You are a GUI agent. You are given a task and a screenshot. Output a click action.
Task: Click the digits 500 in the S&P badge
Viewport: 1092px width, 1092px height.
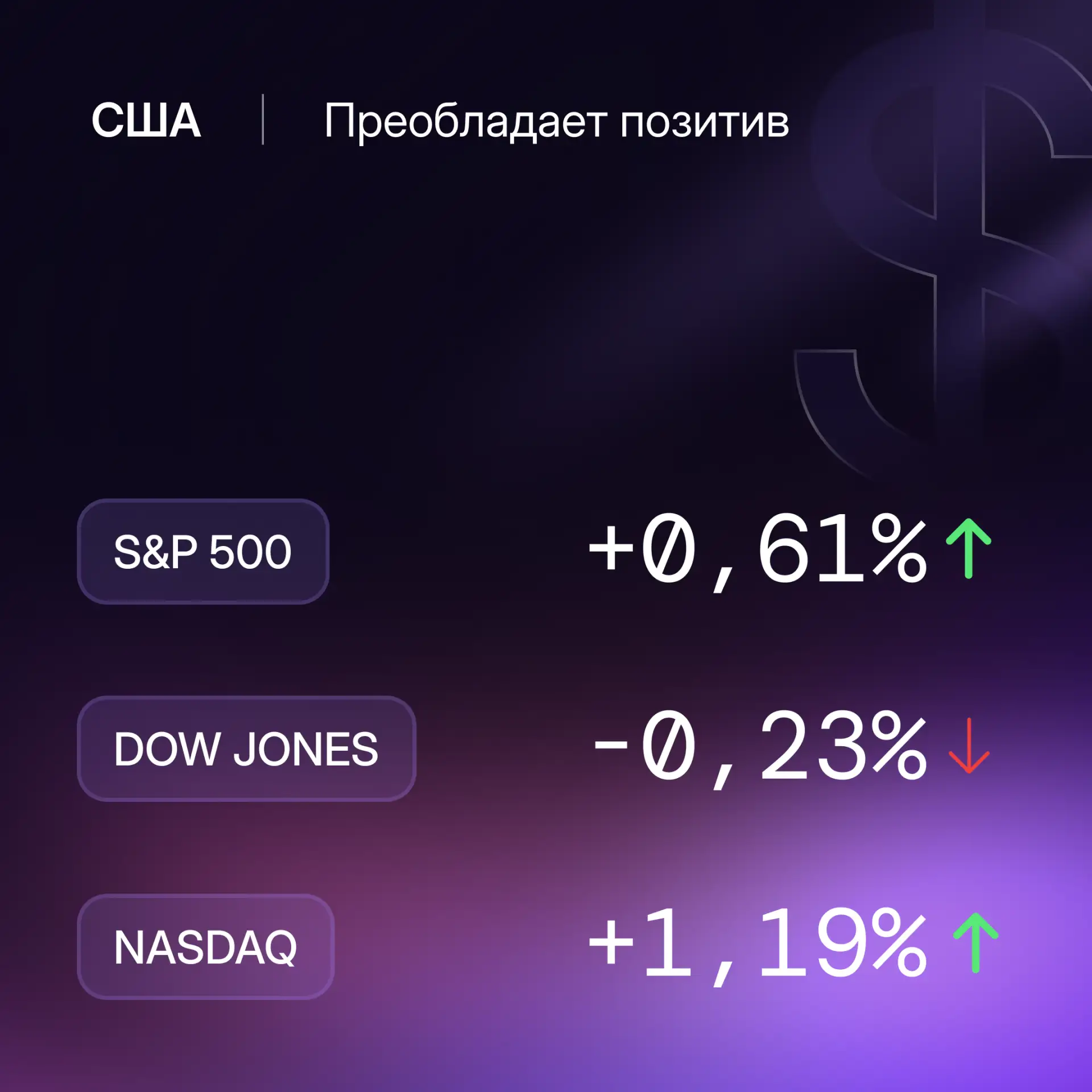pos(250,552)
